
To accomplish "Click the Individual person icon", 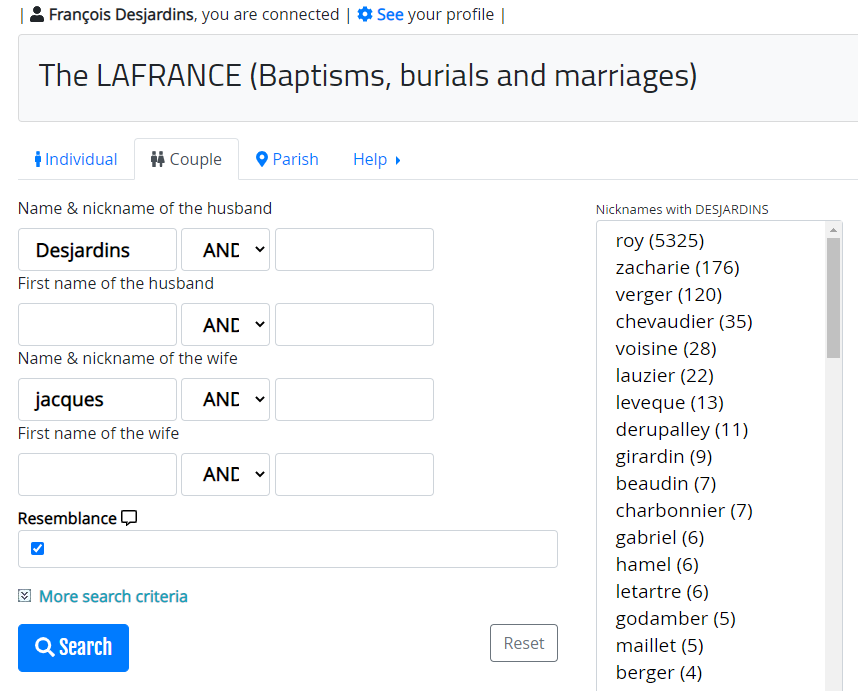I will click(38, 159).
